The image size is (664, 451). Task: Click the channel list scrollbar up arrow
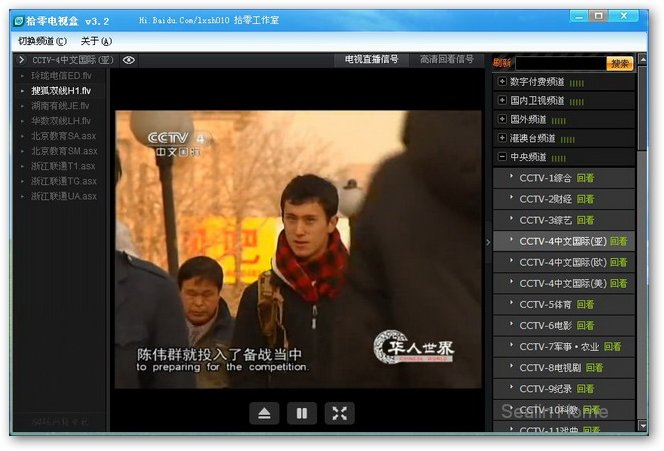tap(643, 60)
